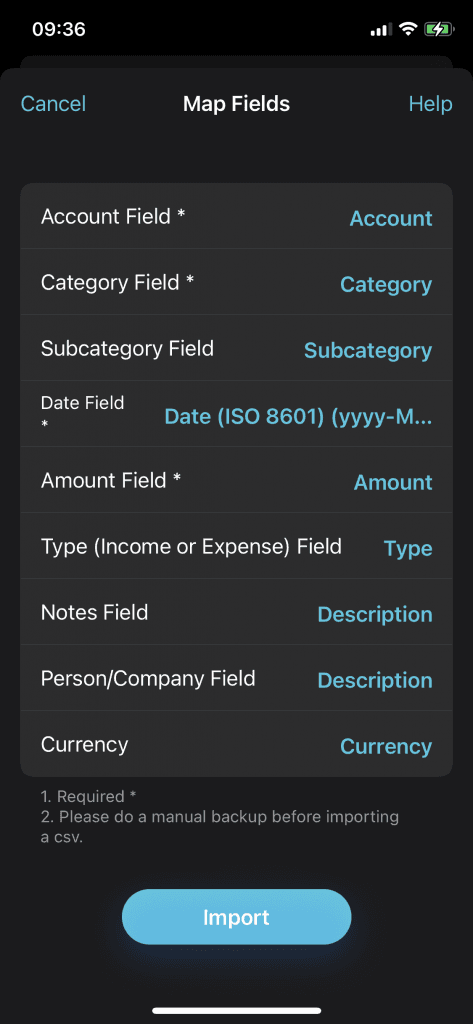Select the Type (Income or Expense) Field row
Image resolution: width=473 pixels, height=1024 pixels.
[x=236, y=546]
